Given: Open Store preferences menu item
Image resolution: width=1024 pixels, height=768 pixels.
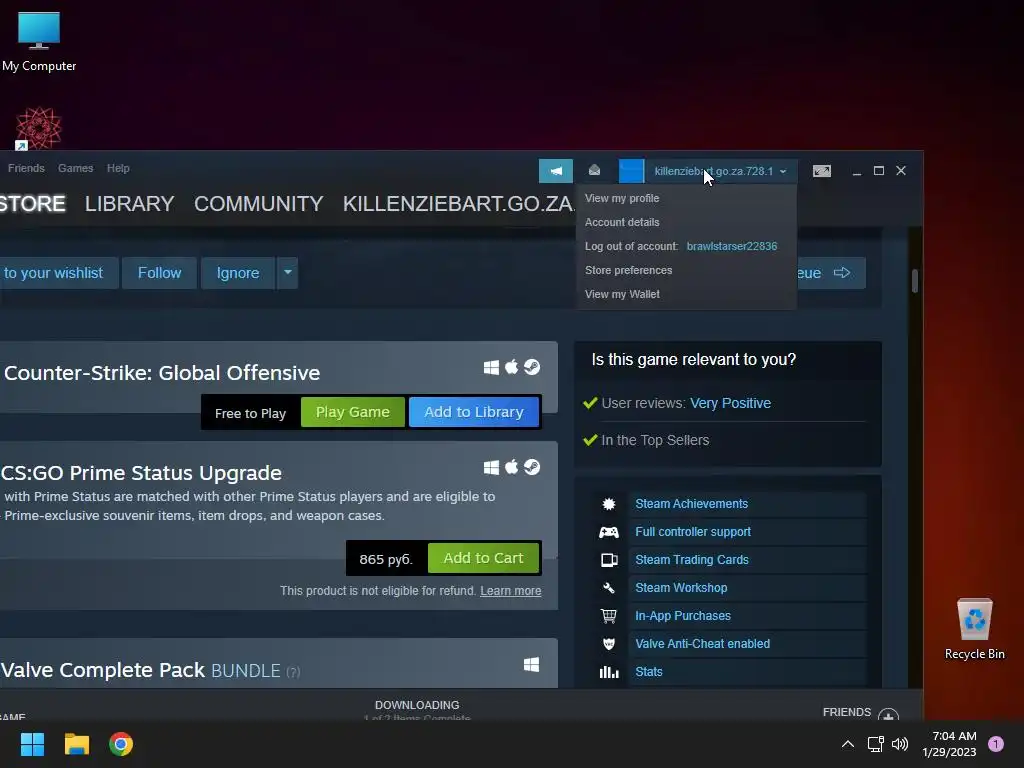Looking at the screenshot, I should 628,270.
